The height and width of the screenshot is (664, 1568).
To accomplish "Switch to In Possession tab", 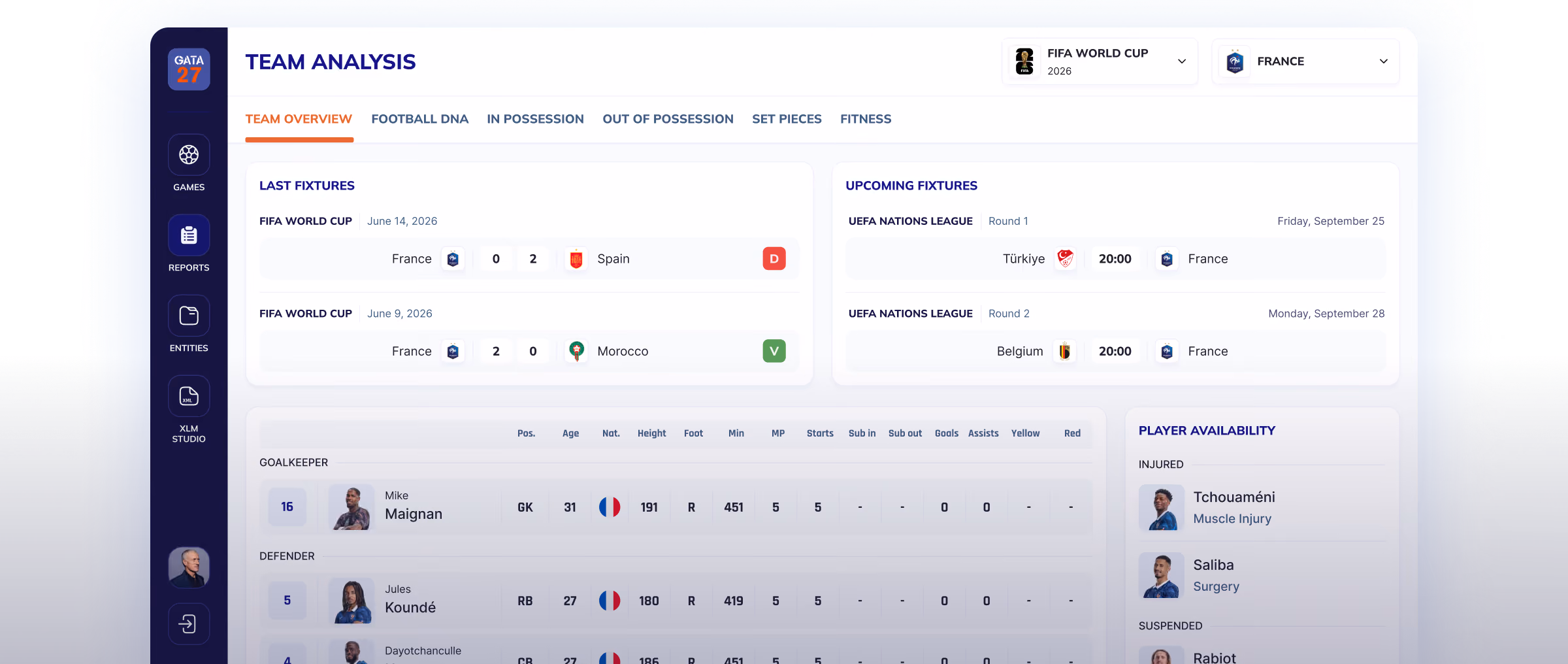I will [535, 119].
